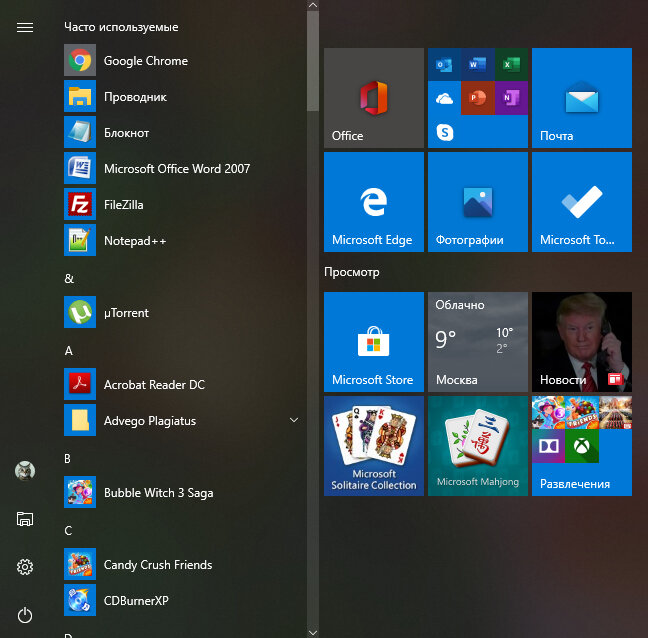Image resolution: width=648 pixels, height=638 pixels.
Task: Open Microsoft Solitaire Collection tile
Action: (374, 446)
